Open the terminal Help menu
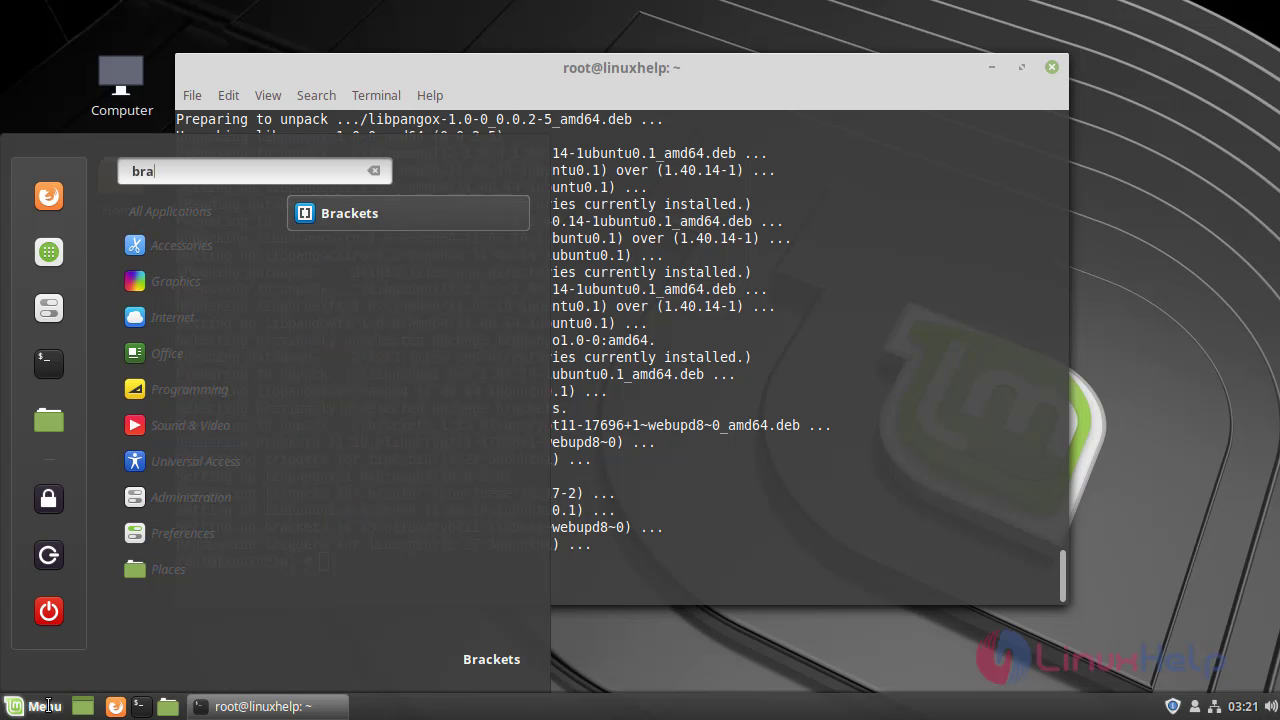 click(x=430, y=95)
